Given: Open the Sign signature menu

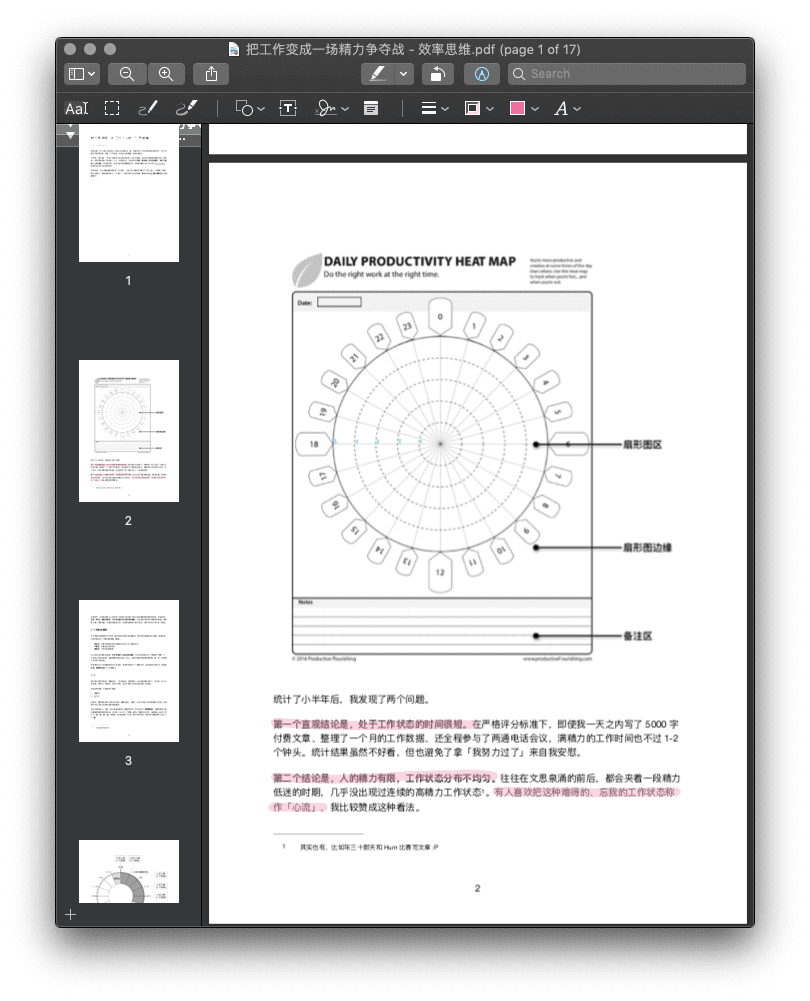Looking at the screenshot, I should pyautogui.click(x=332, y=109).
